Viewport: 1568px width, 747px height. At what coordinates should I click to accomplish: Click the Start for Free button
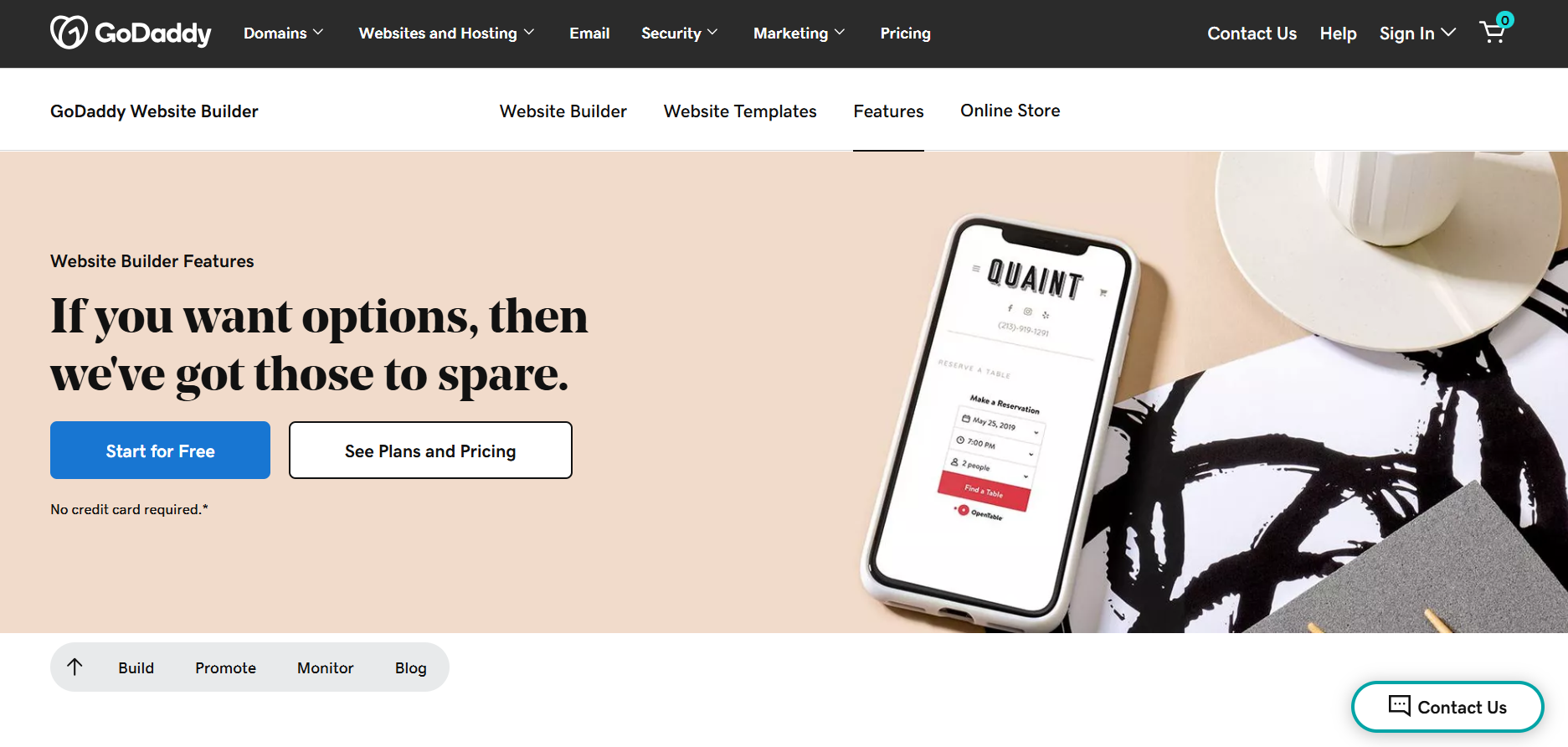coord(160,451)
